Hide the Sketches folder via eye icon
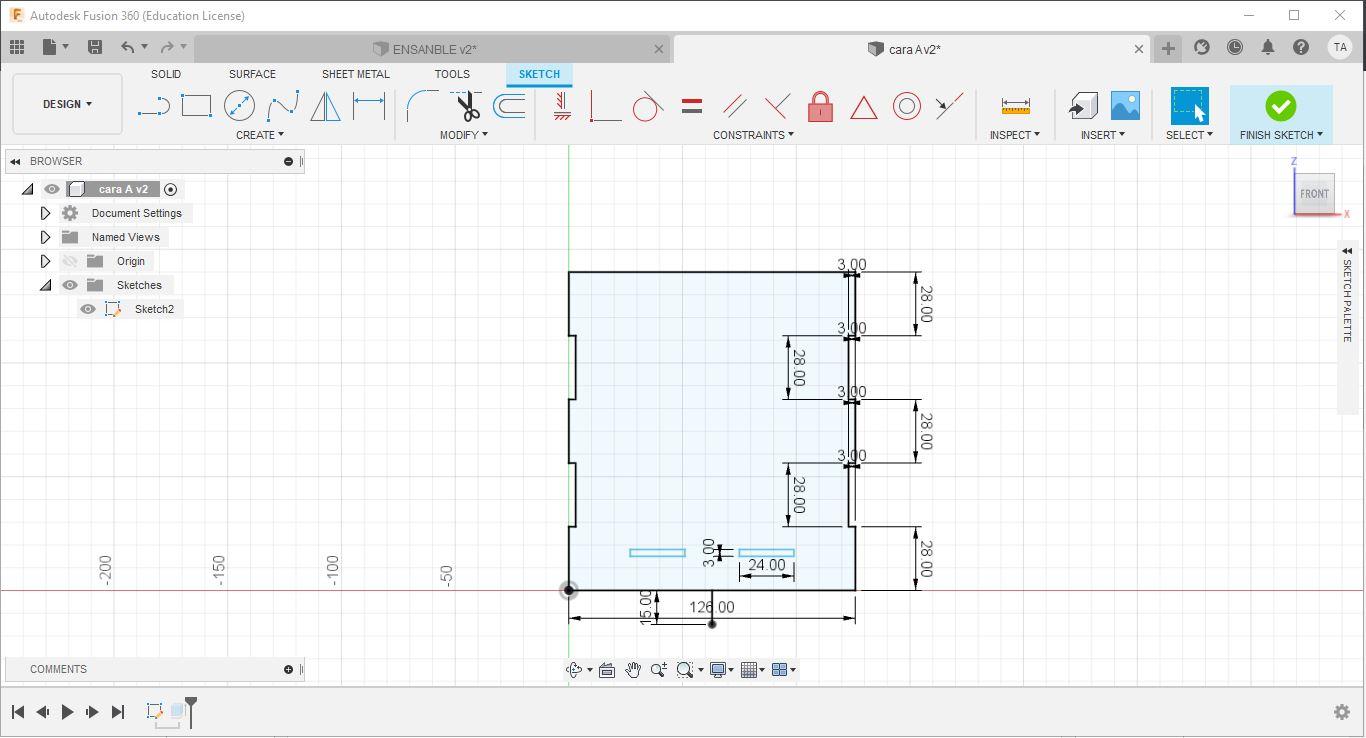This screenshot has width=1366, height=738. [x=70, y=285]
